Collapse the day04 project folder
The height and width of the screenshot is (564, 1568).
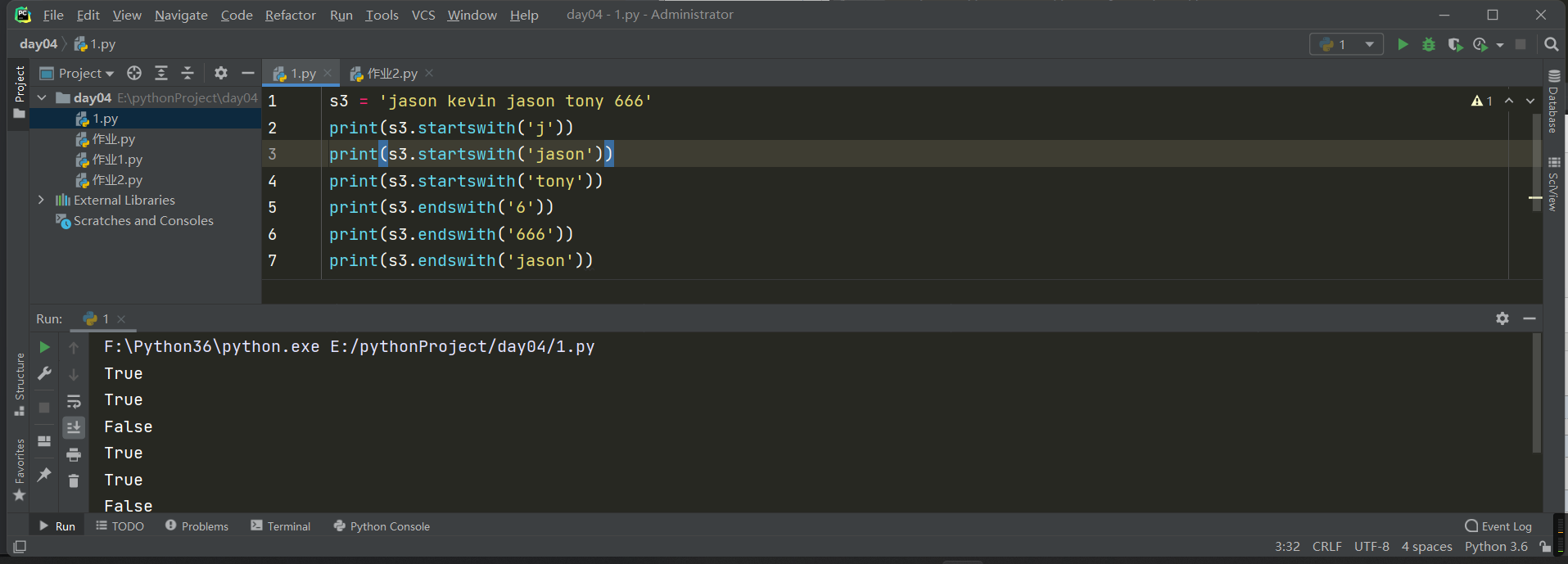click(x=42, y=98)
